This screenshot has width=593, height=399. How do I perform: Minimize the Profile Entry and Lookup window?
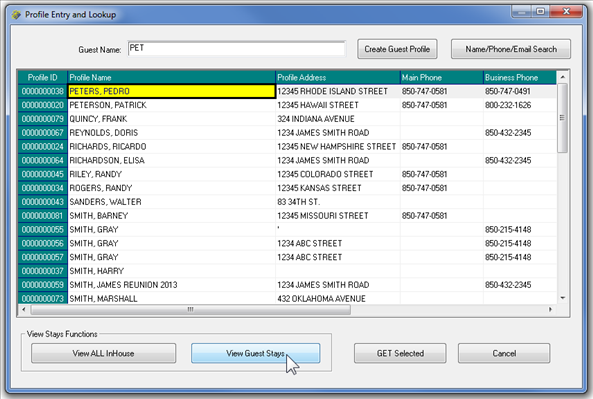click(522, 12)
